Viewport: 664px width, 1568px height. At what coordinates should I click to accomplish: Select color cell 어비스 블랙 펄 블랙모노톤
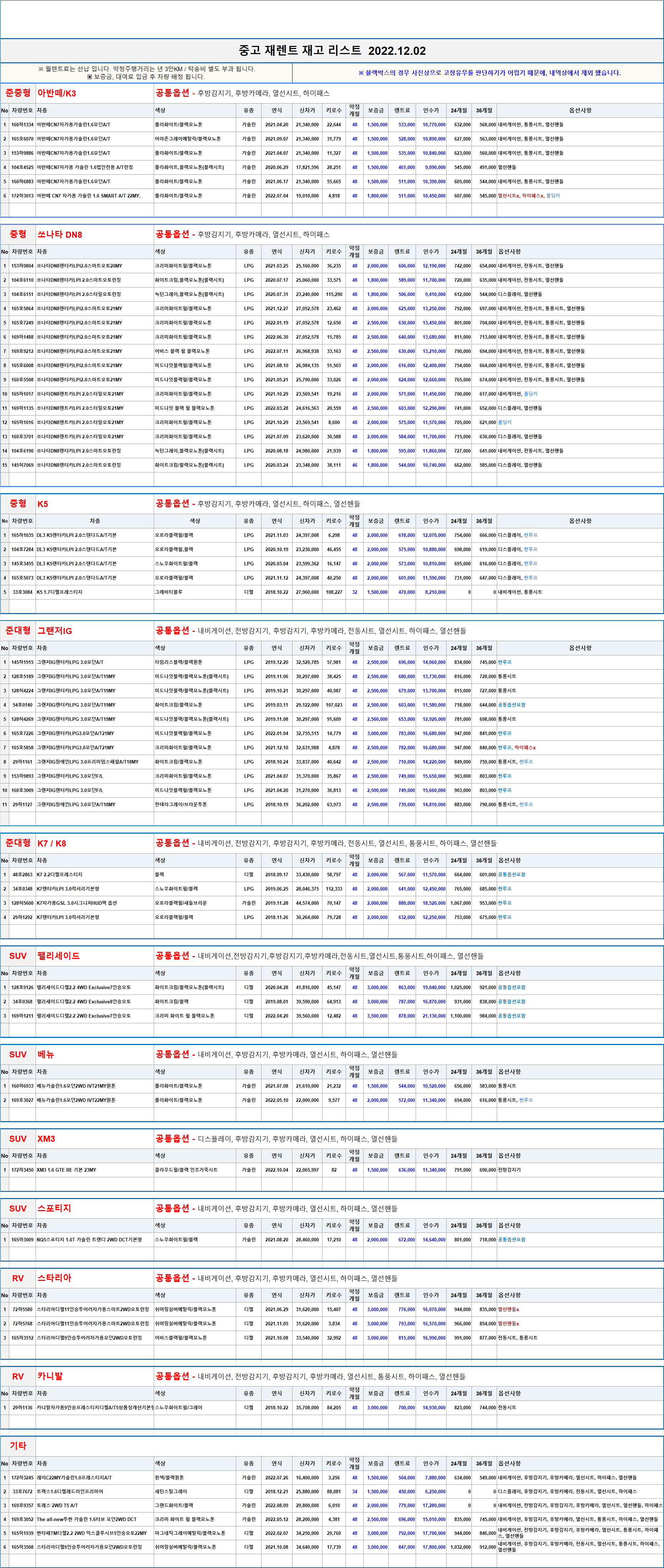coord(182,351)
